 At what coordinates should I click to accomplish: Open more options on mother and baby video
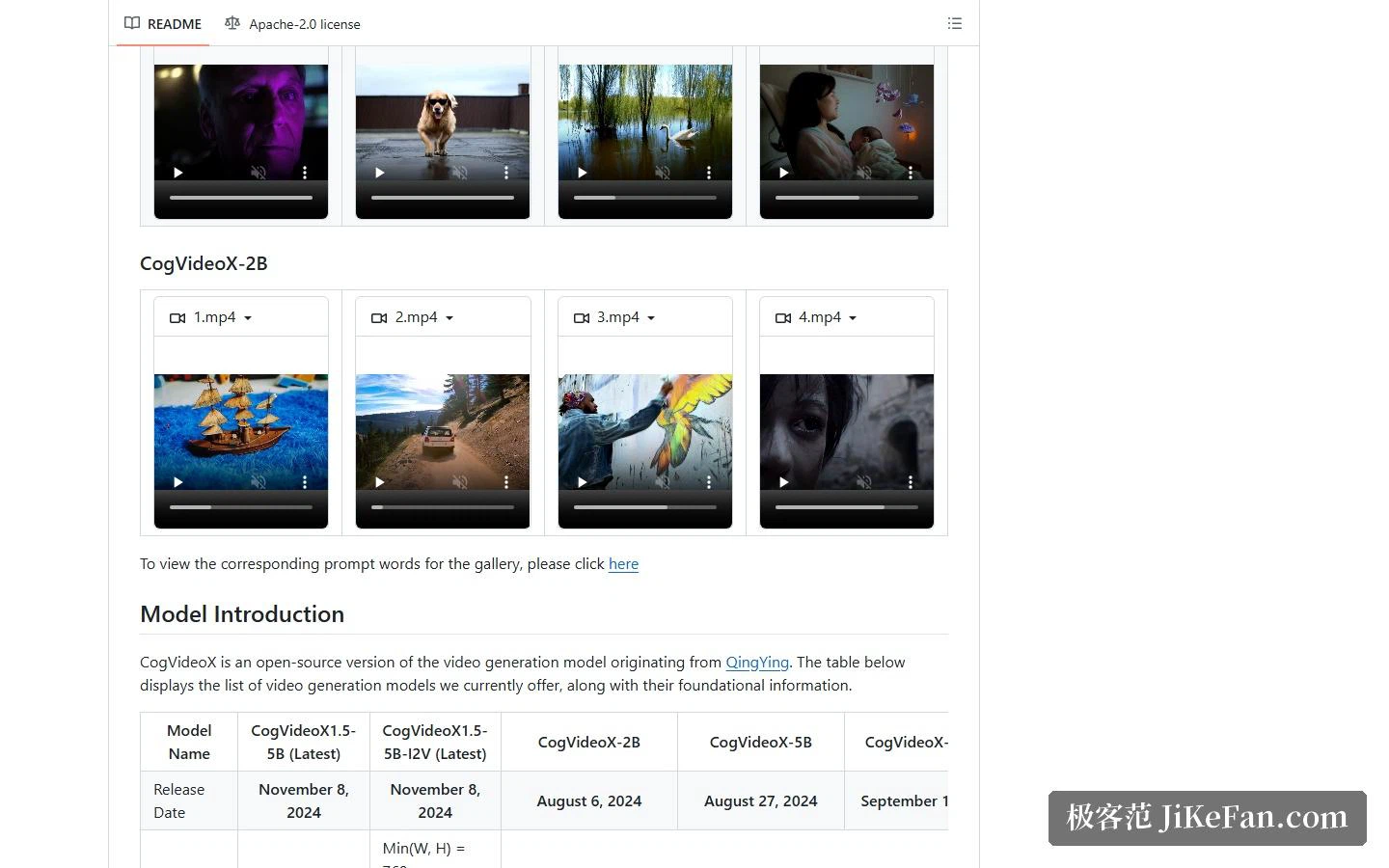910,173
